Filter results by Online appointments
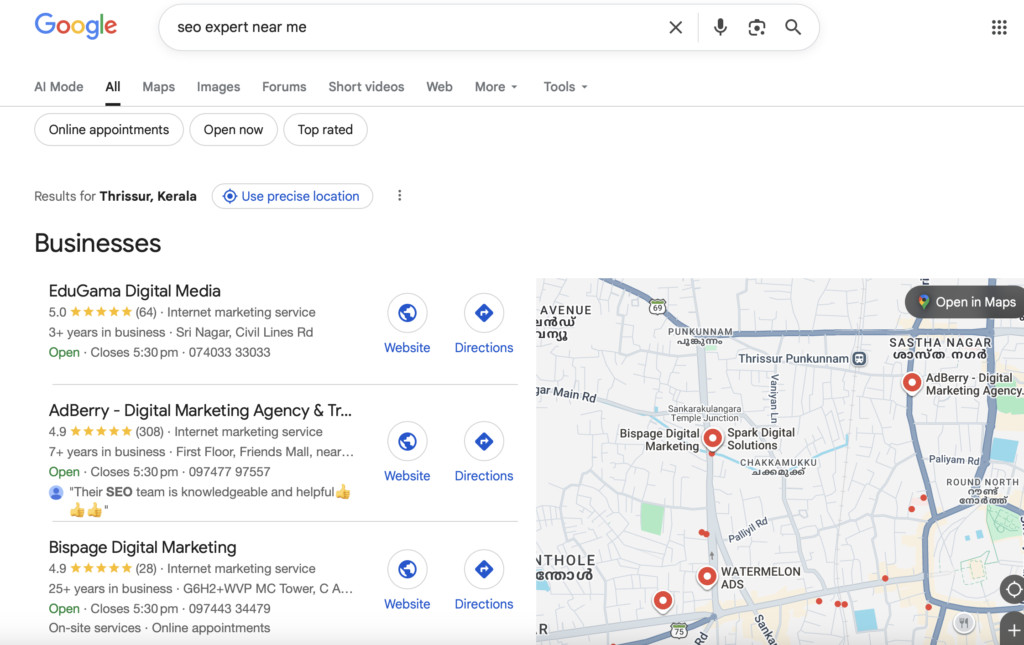The width and height of the screenshot is (1024, 645). 108,129
